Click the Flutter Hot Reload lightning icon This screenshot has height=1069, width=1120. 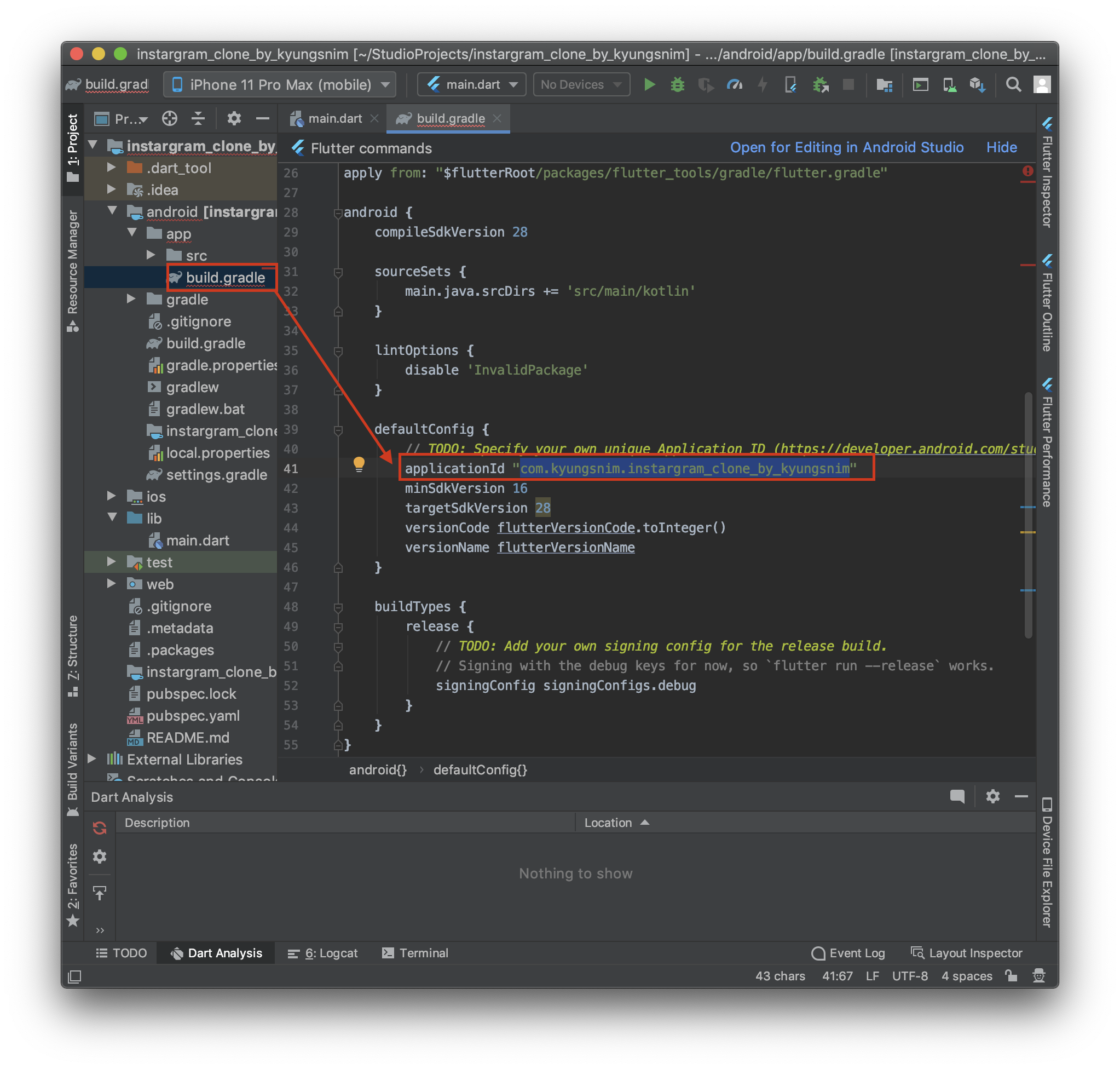coord(762,85)
